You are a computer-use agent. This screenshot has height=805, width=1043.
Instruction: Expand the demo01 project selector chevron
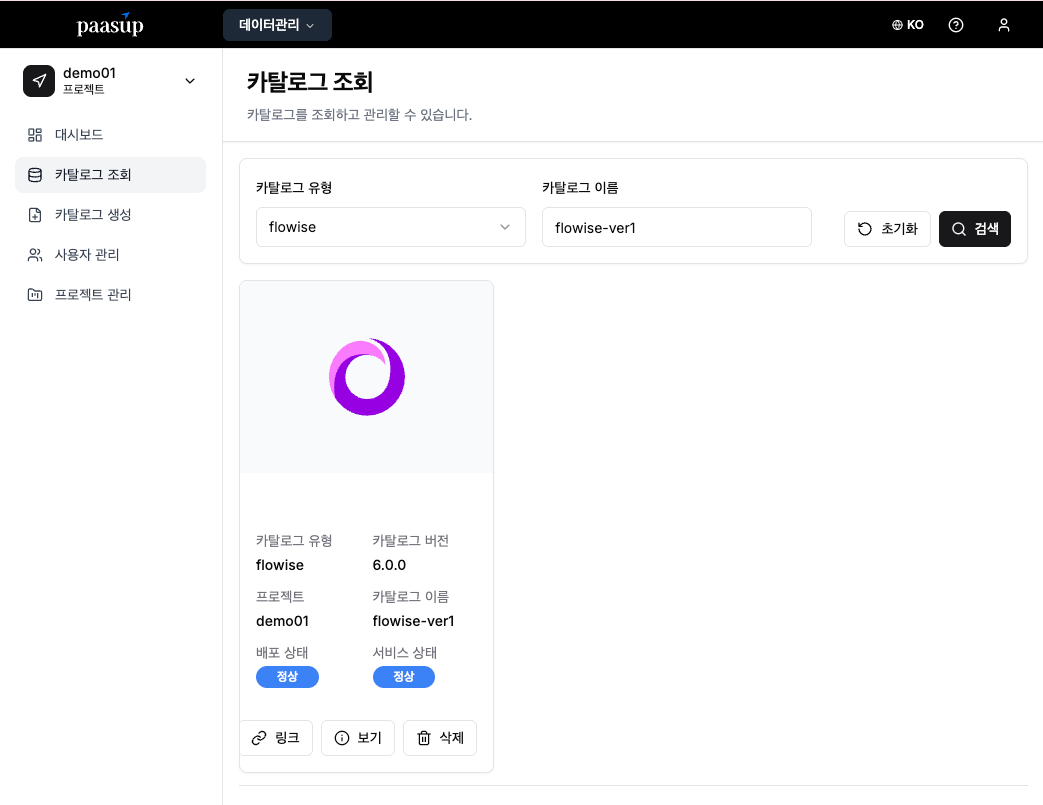190,81
